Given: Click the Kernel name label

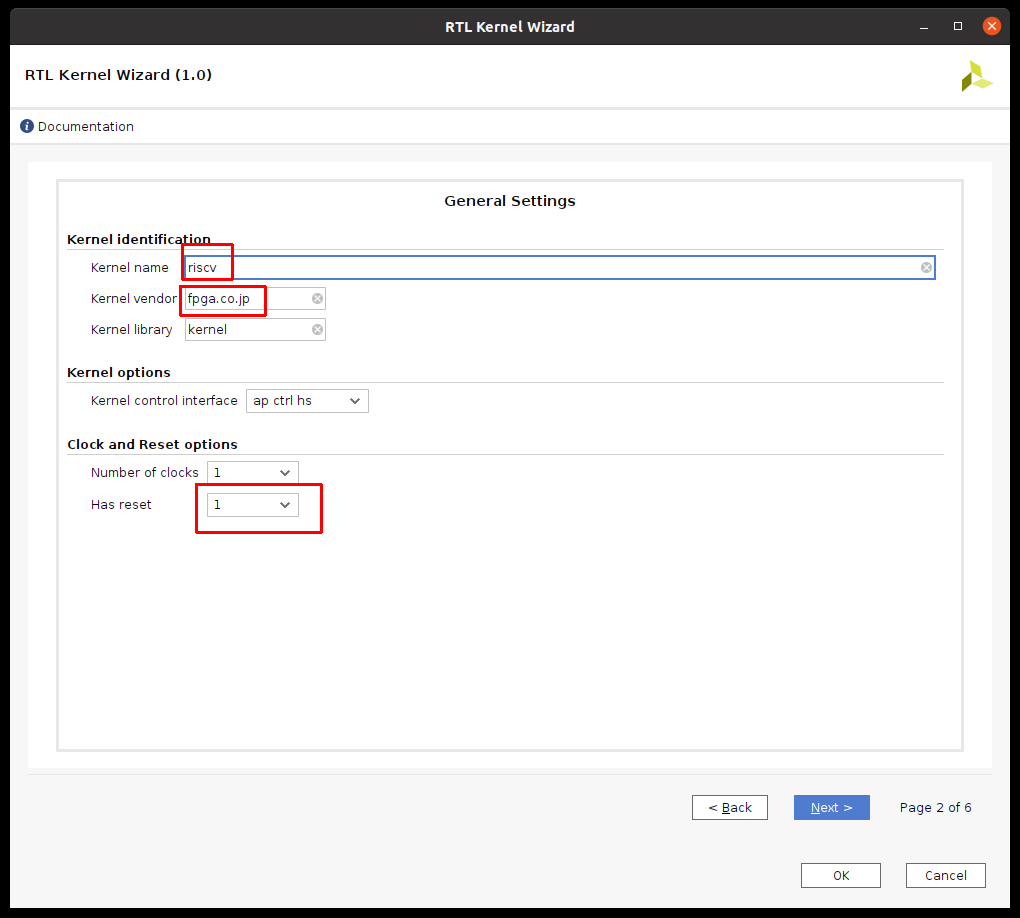Looking at the screenshot, I should coord(129,267).
